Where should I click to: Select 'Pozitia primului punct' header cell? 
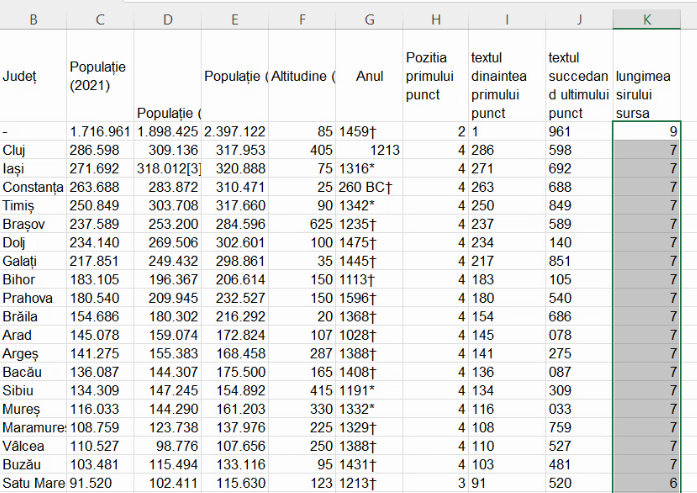point(434,77)
